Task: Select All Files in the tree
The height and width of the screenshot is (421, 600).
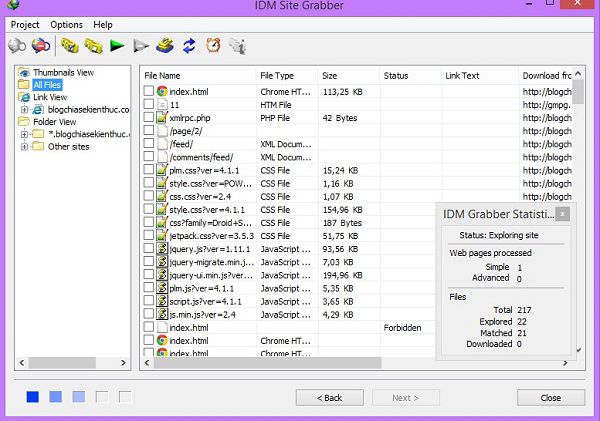Action: (47, 85)
